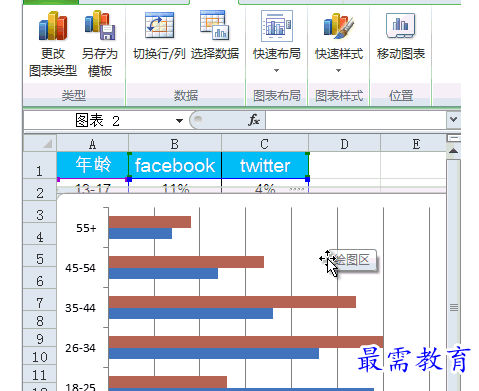Open Select Data (选择数据)
479x391 pixels.
[215, 36]
